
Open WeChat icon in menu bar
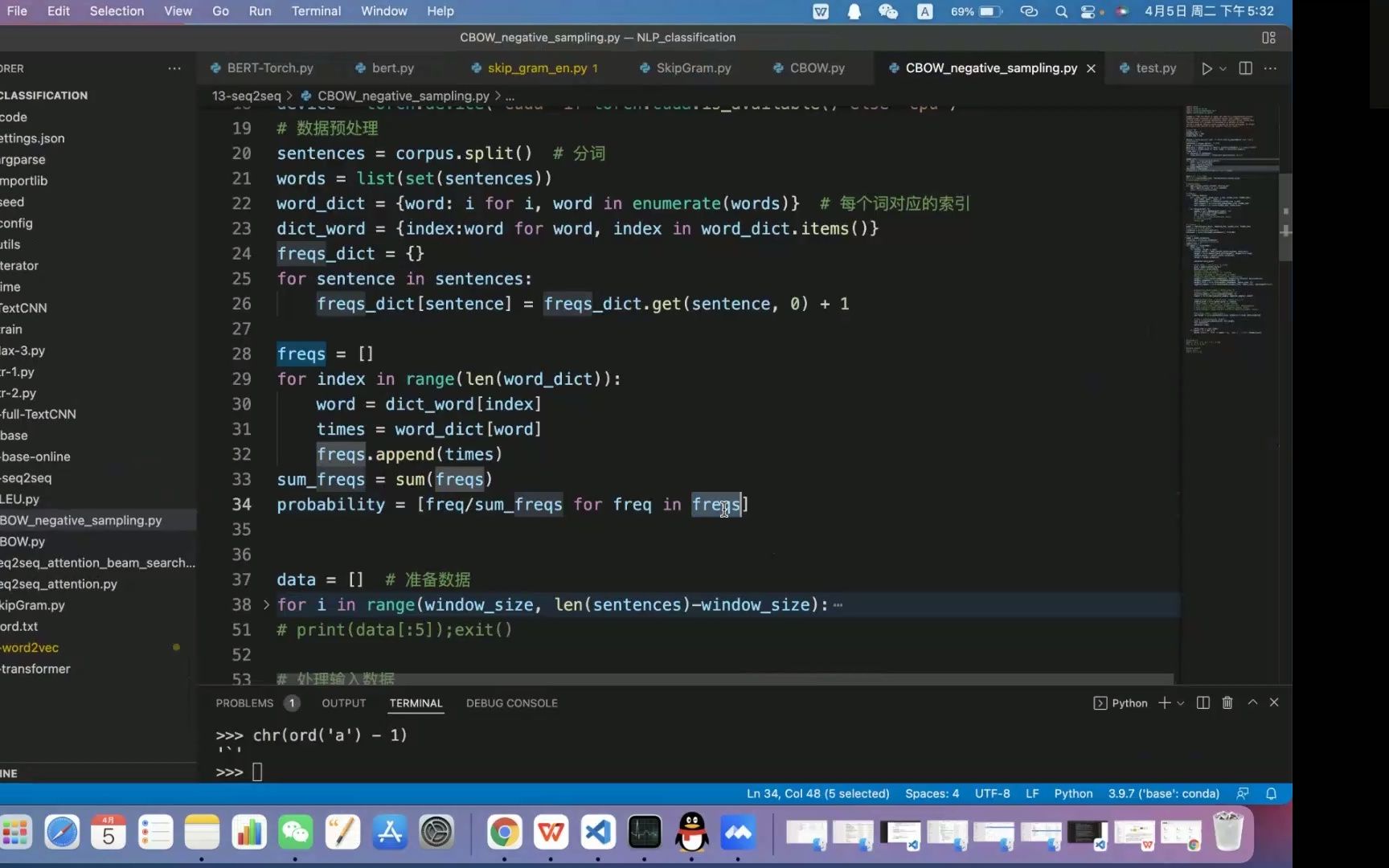pyautogui.click(x=887, y=11)
